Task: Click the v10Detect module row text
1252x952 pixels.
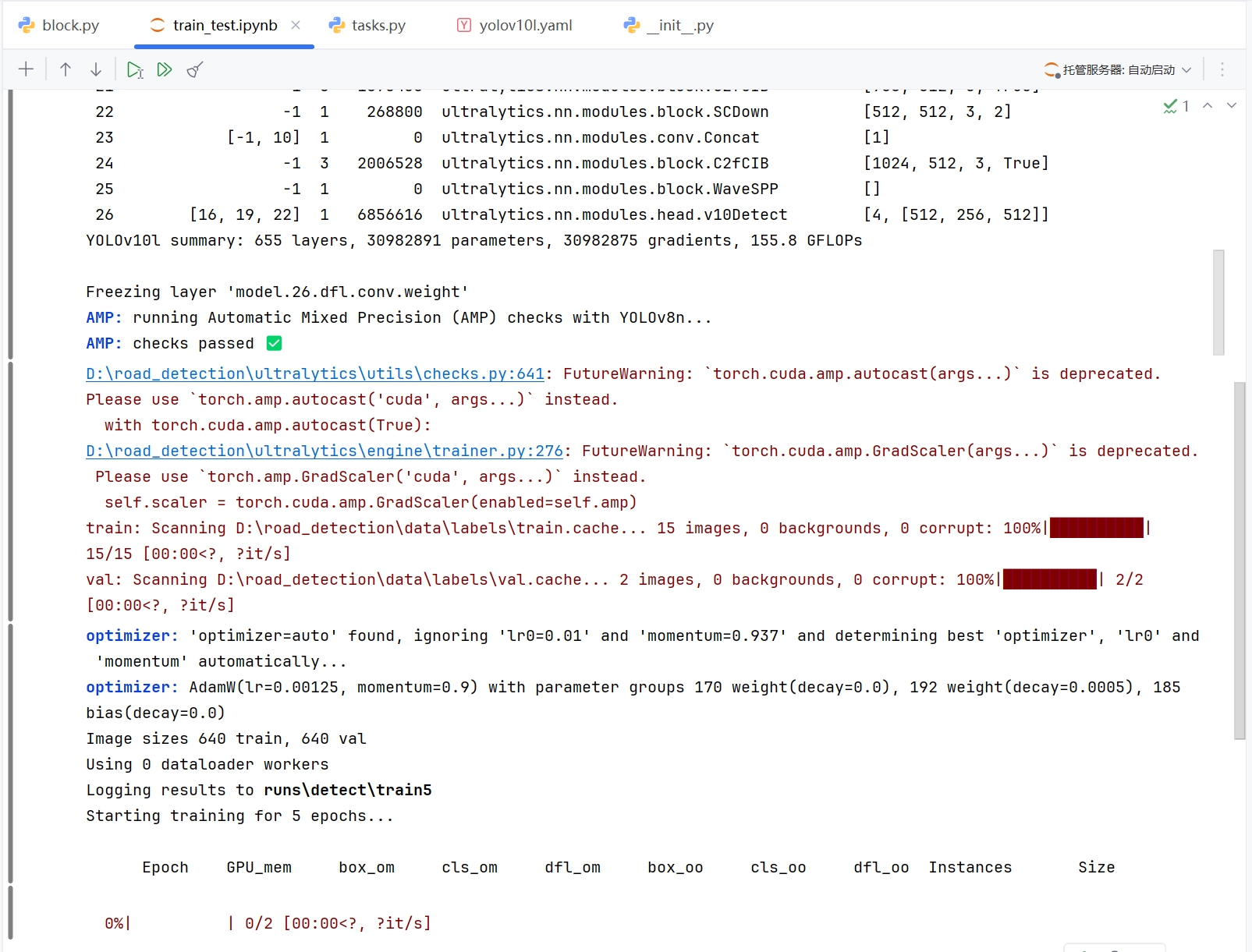Action: (x=615, y=214)
